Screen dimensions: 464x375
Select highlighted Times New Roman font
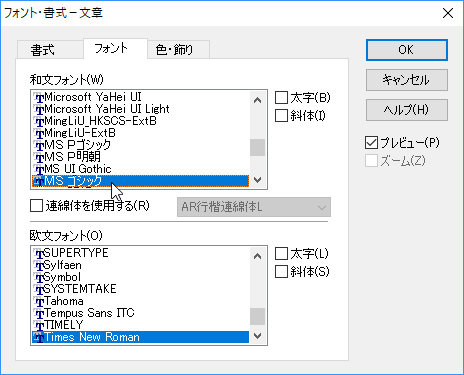pos(140,337)
